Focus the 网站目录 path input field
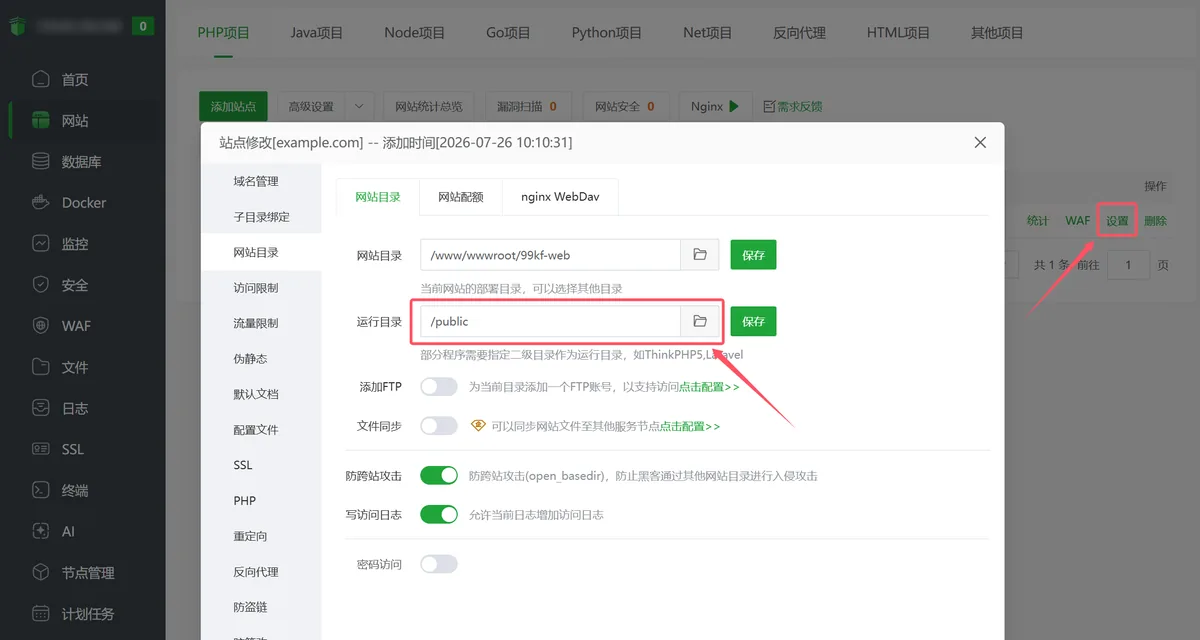 (551, 255)
